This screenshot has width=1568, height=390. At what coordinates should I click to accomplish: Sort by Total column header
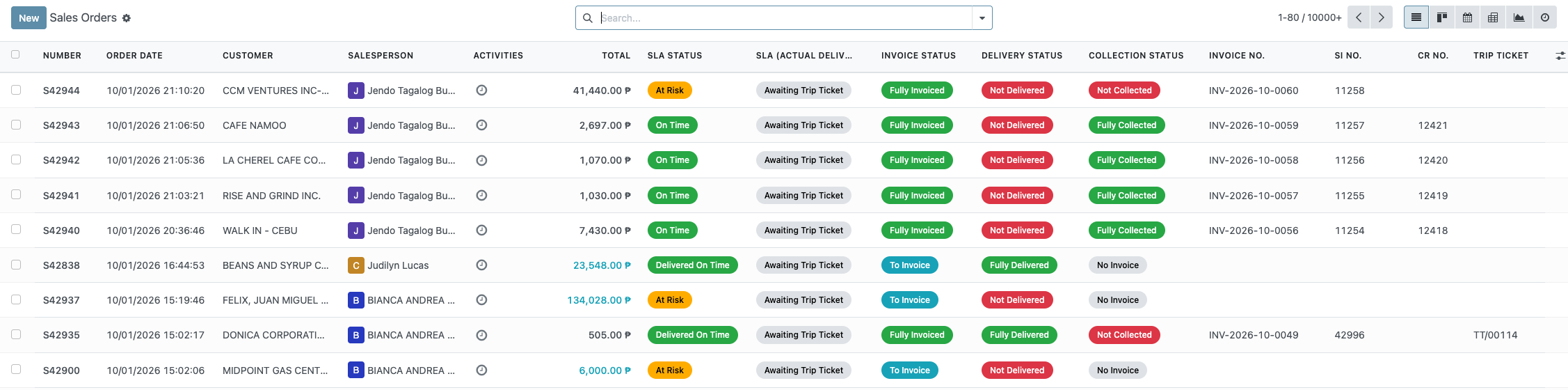click(616, 56)
